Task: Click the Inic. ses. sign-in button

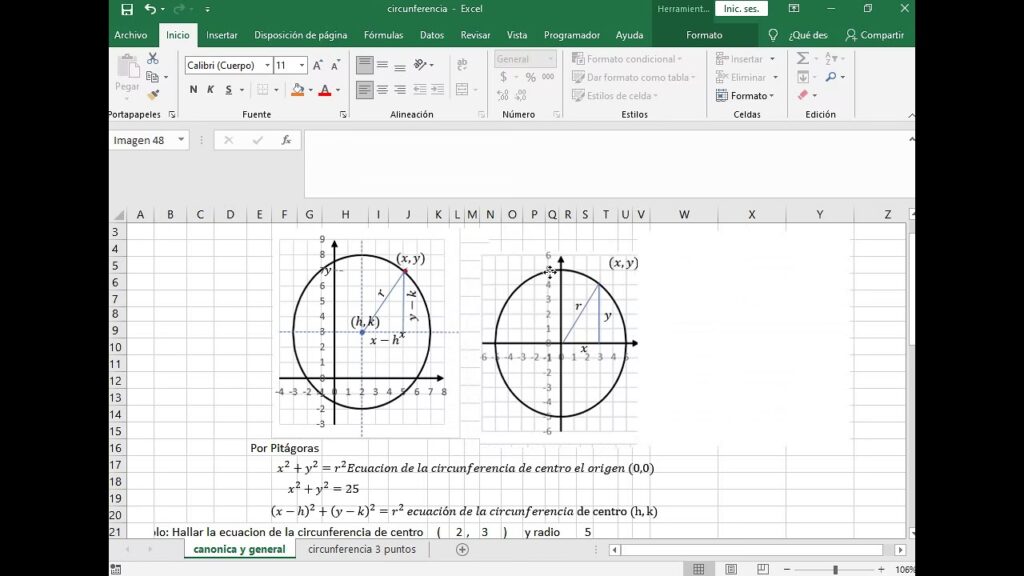Action: click(x=741, y=9)
